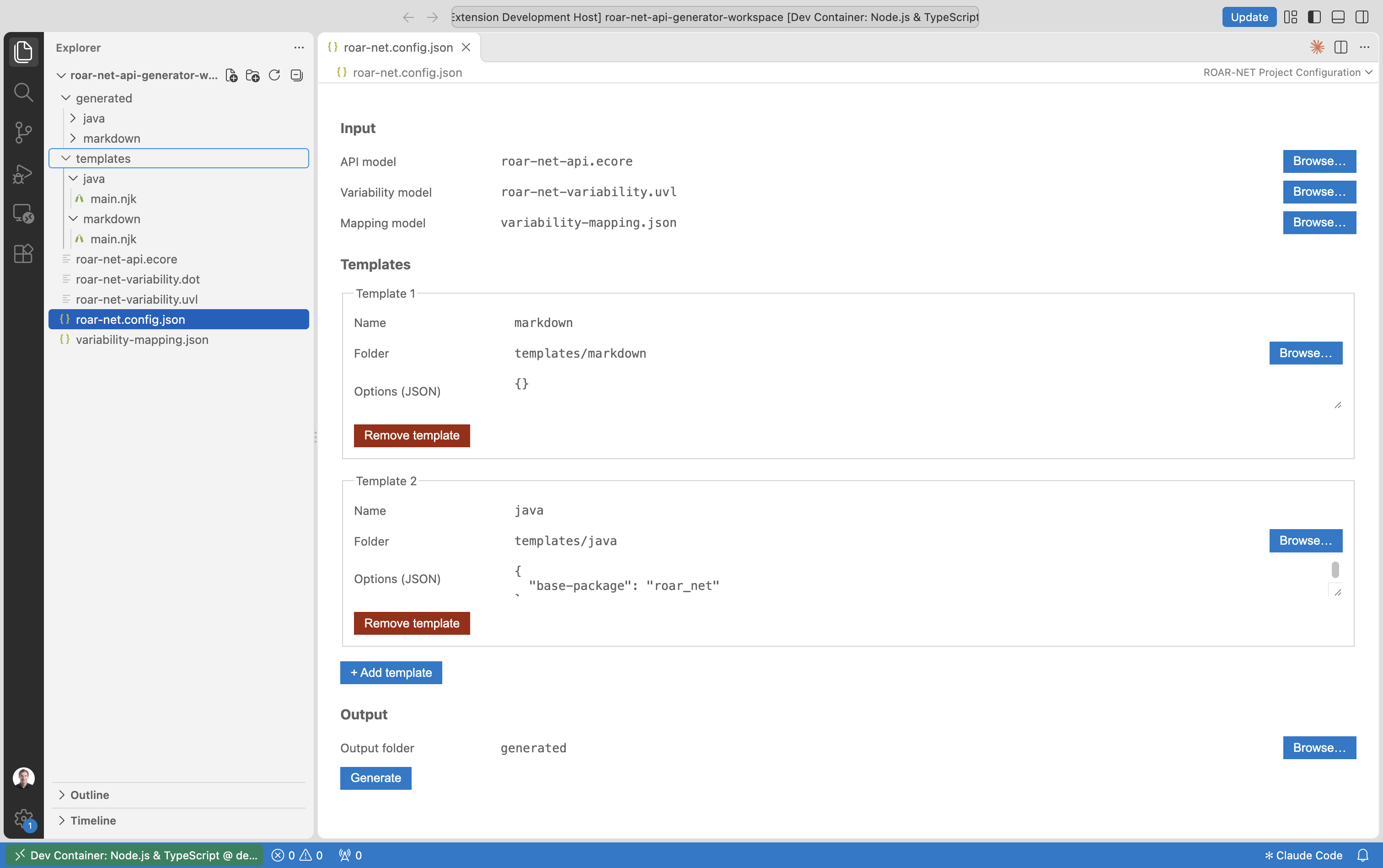The image size is (1383, 868).
Task: Remove the markdown Template 1
Action: [x=412, y=435]
